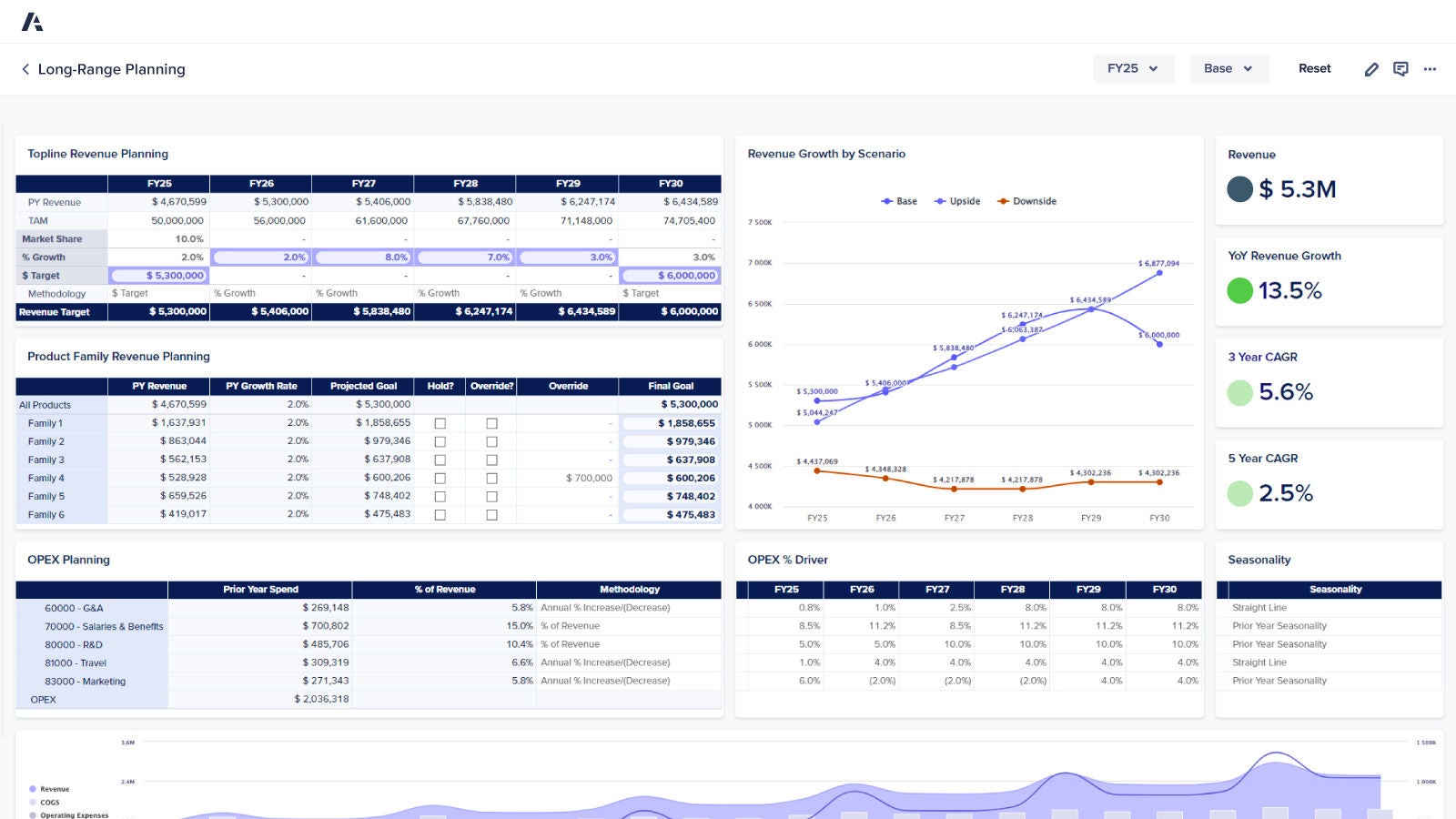Open the FY25 dropdown

pyautogui.click(x=1133, y=68)
